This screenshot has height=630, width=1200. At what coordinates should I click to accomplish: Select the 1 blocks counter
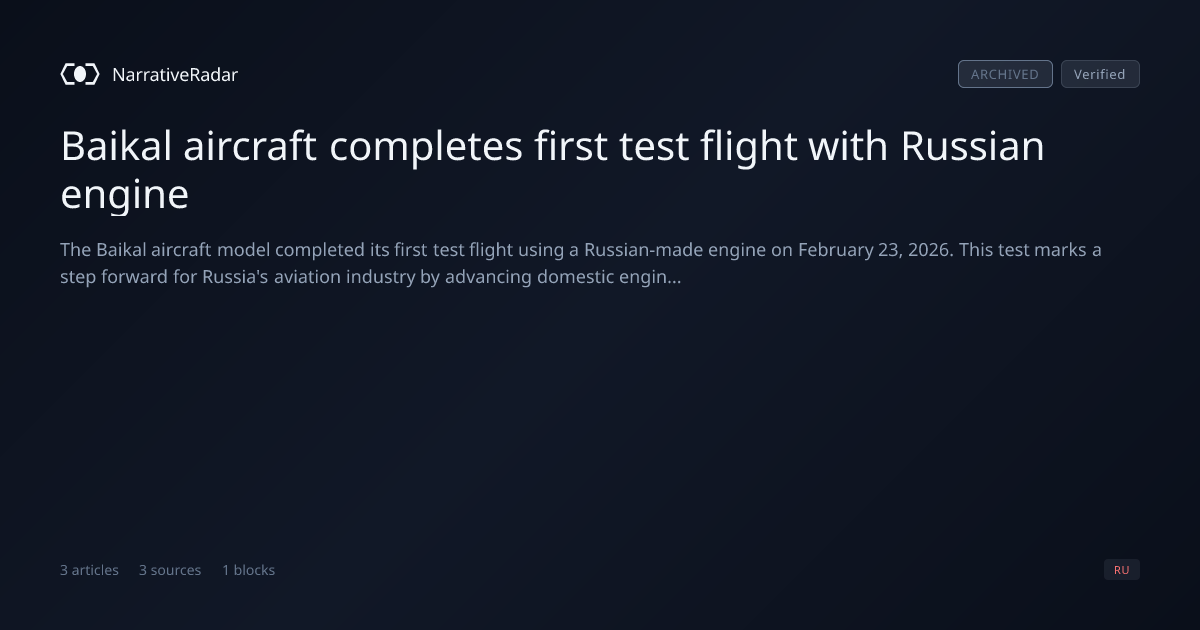(248, 570)
